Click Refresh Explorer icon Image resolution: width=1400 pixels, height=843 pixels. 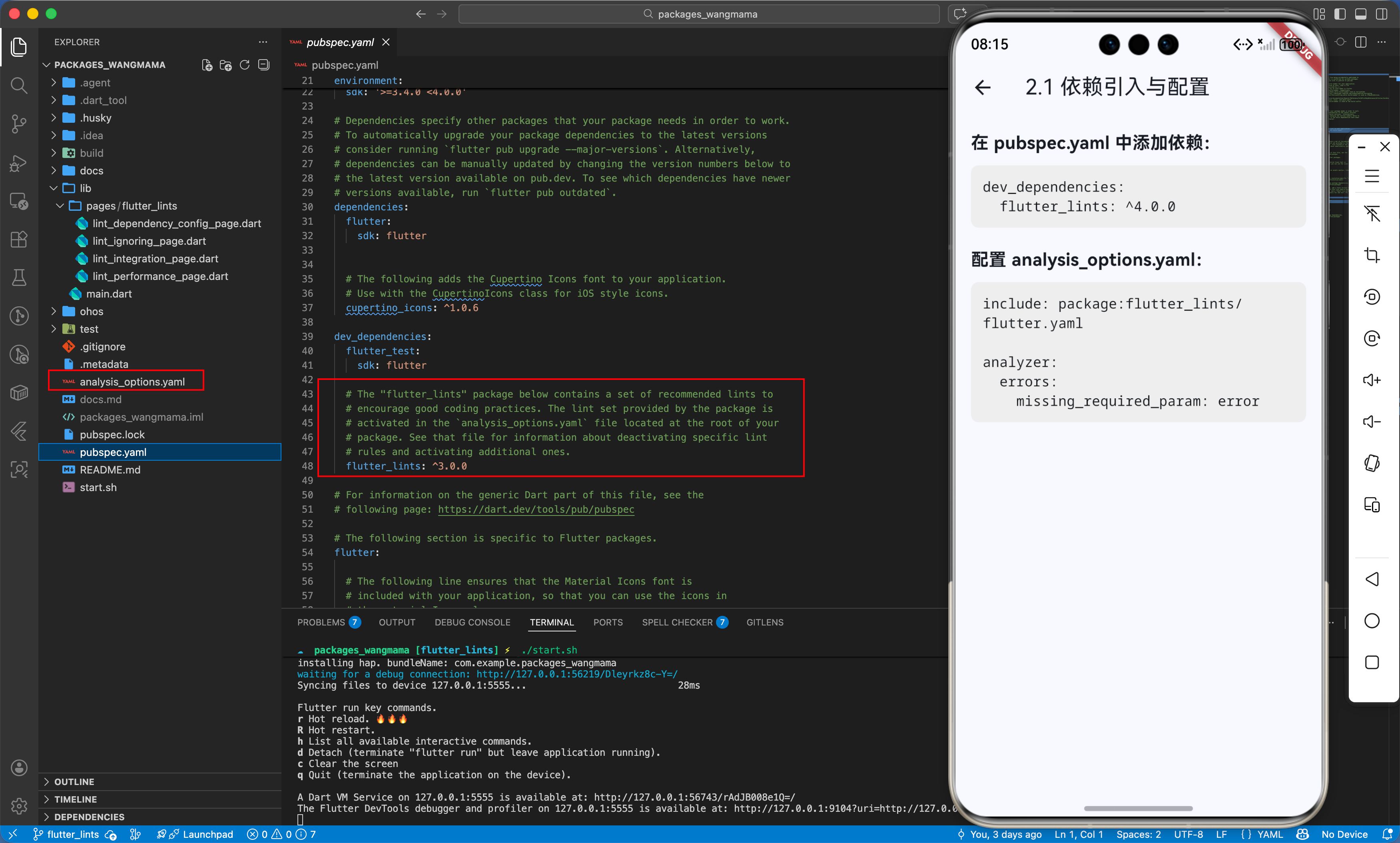245,65
